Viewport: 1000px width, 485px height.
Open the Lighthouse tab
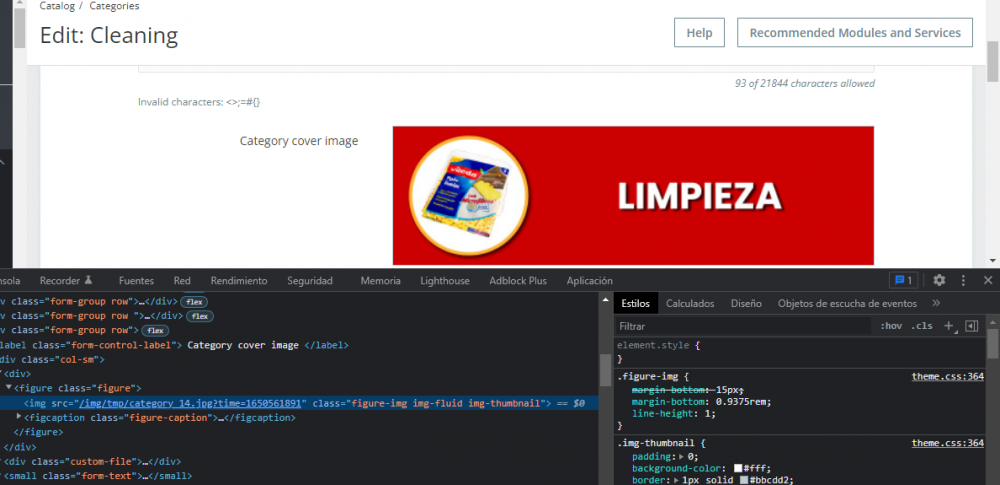(x=445, y=281)
